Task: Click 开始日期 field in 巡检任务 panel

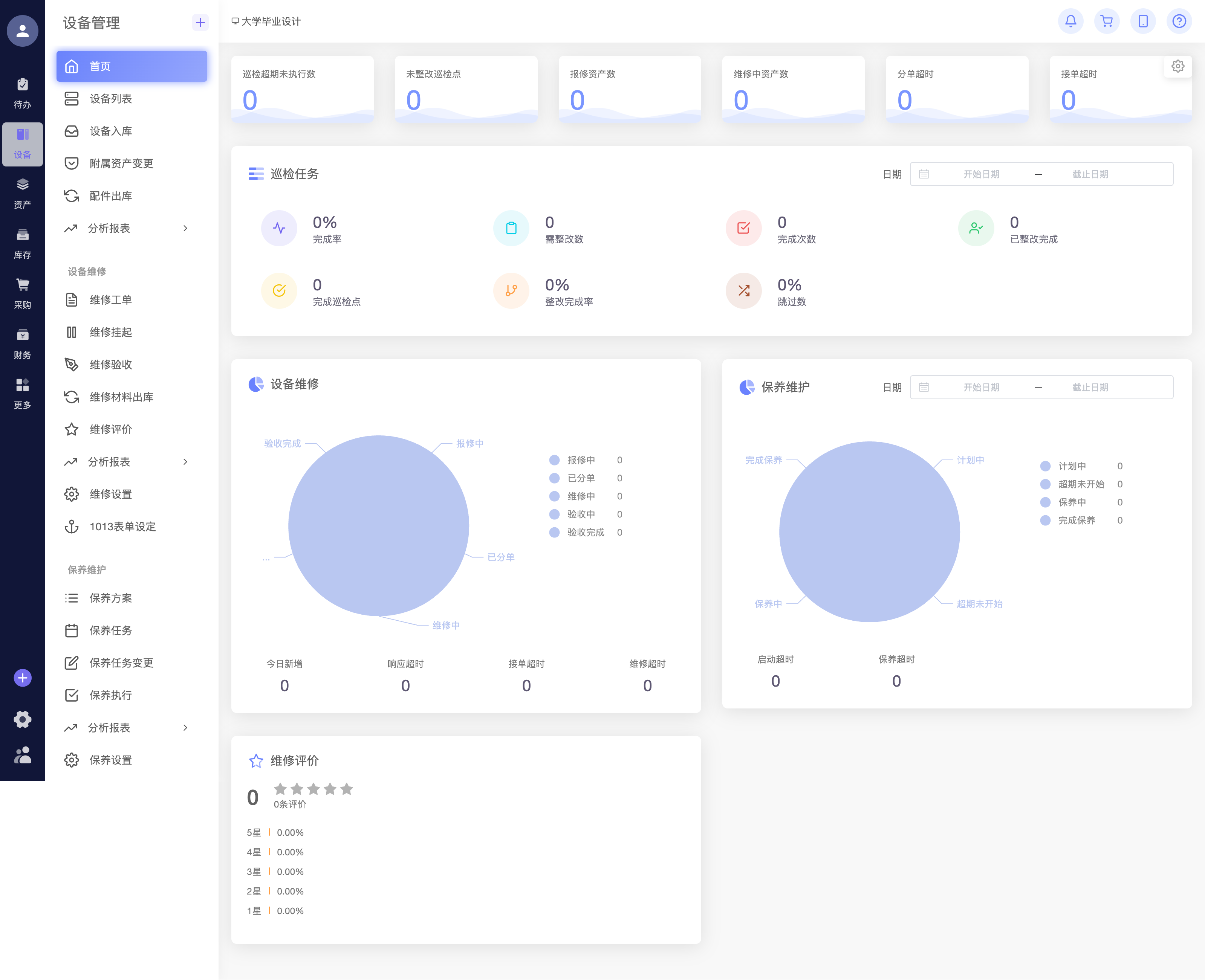Action: [981, 174]
